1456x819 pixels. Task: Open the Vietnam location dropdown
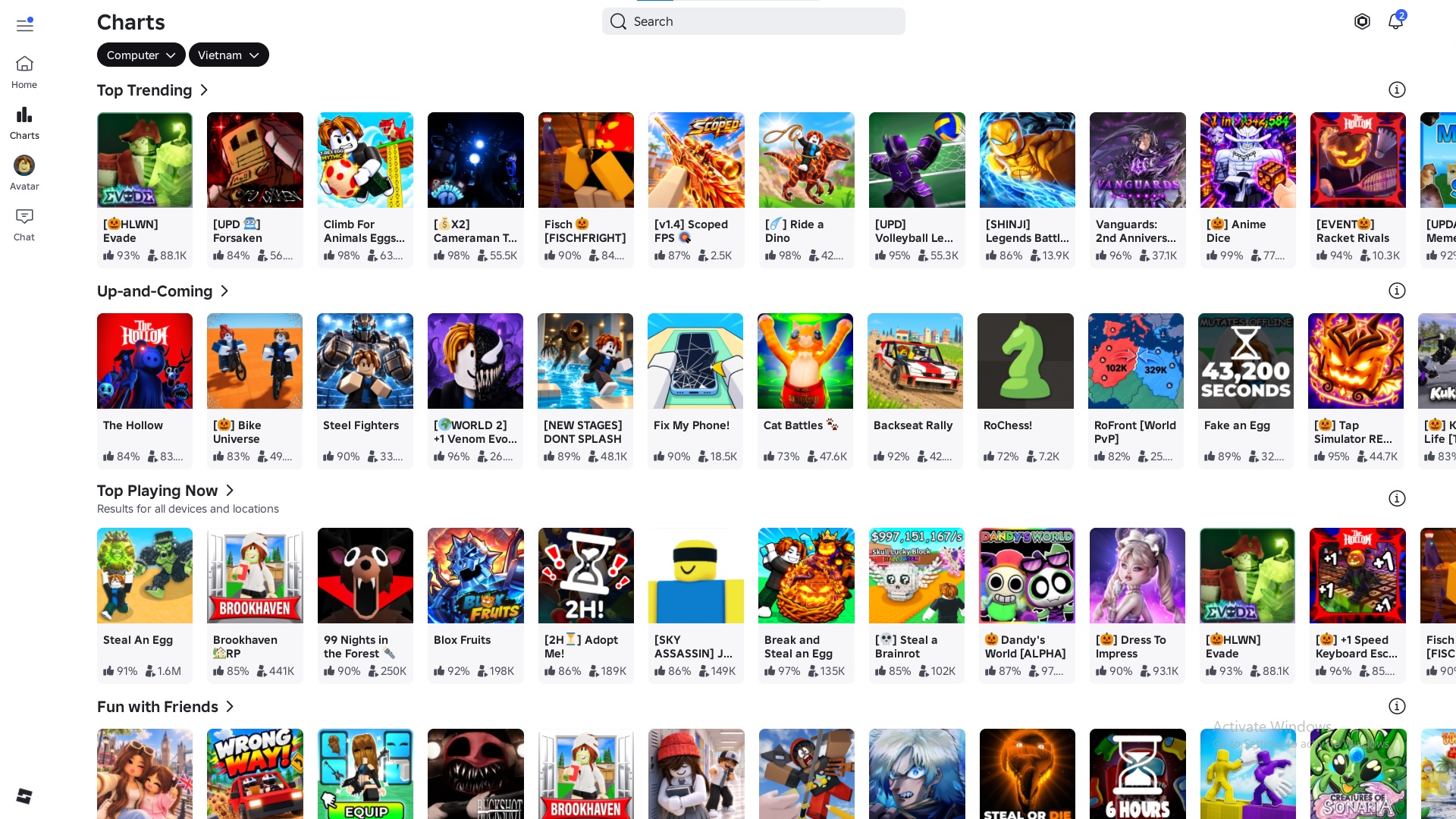229,55
